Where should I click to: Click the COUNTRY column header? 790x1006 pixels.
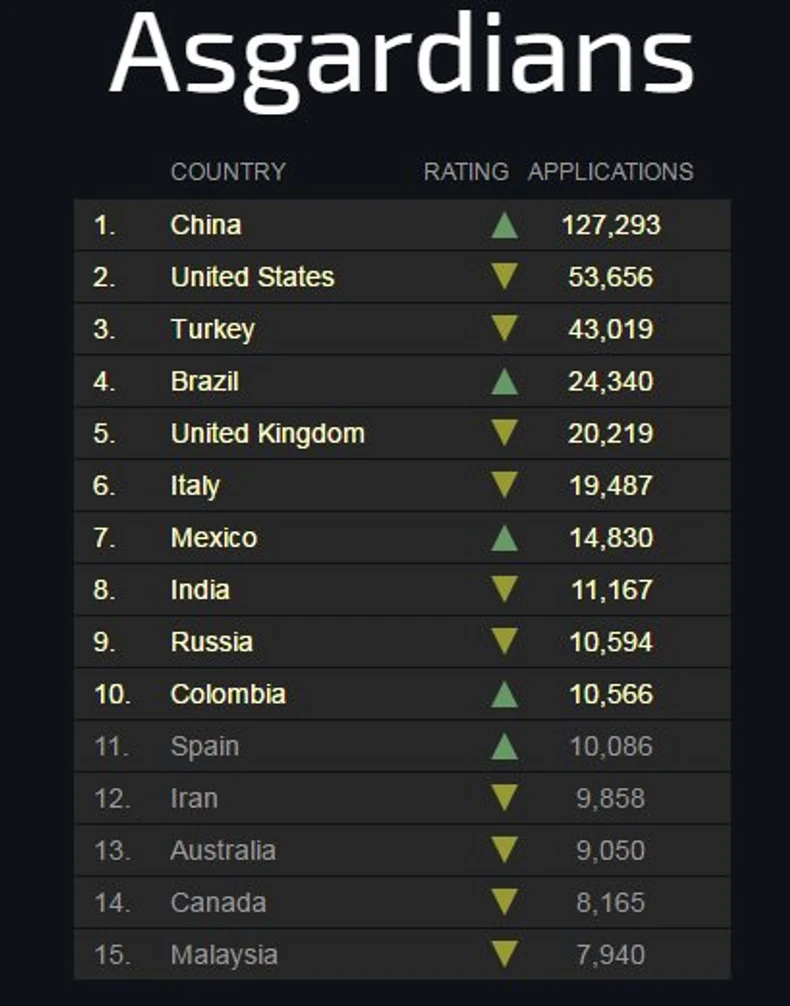(x=228, y=172)
